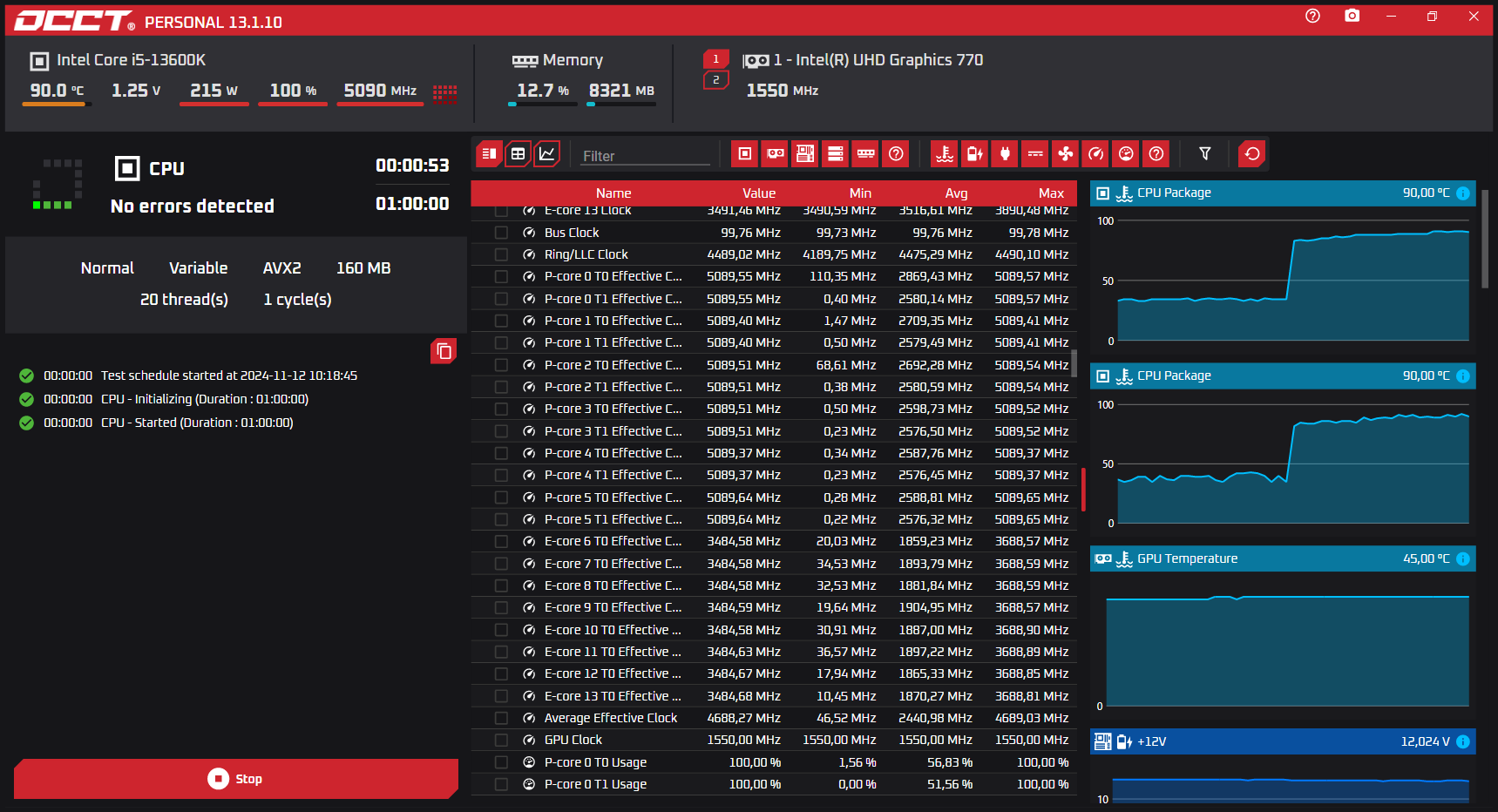Click the sensor table vertical scrollbar

[x=1074, y=362]
